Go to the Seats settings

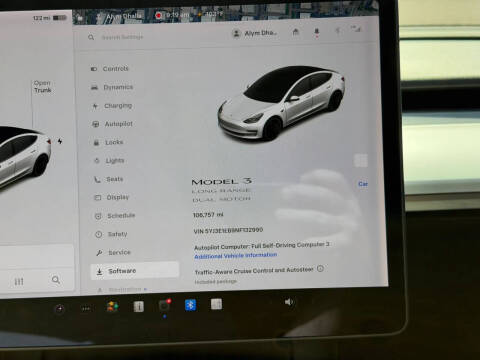coord(109,179)
